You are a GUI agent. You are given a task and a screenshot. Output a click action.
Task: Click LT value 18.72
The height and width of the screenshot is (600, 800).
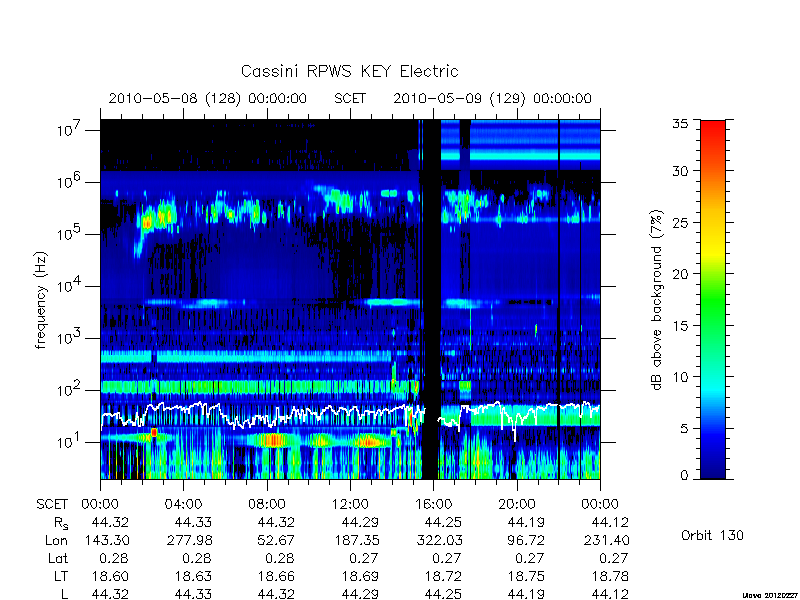click(x=443, y=576)
